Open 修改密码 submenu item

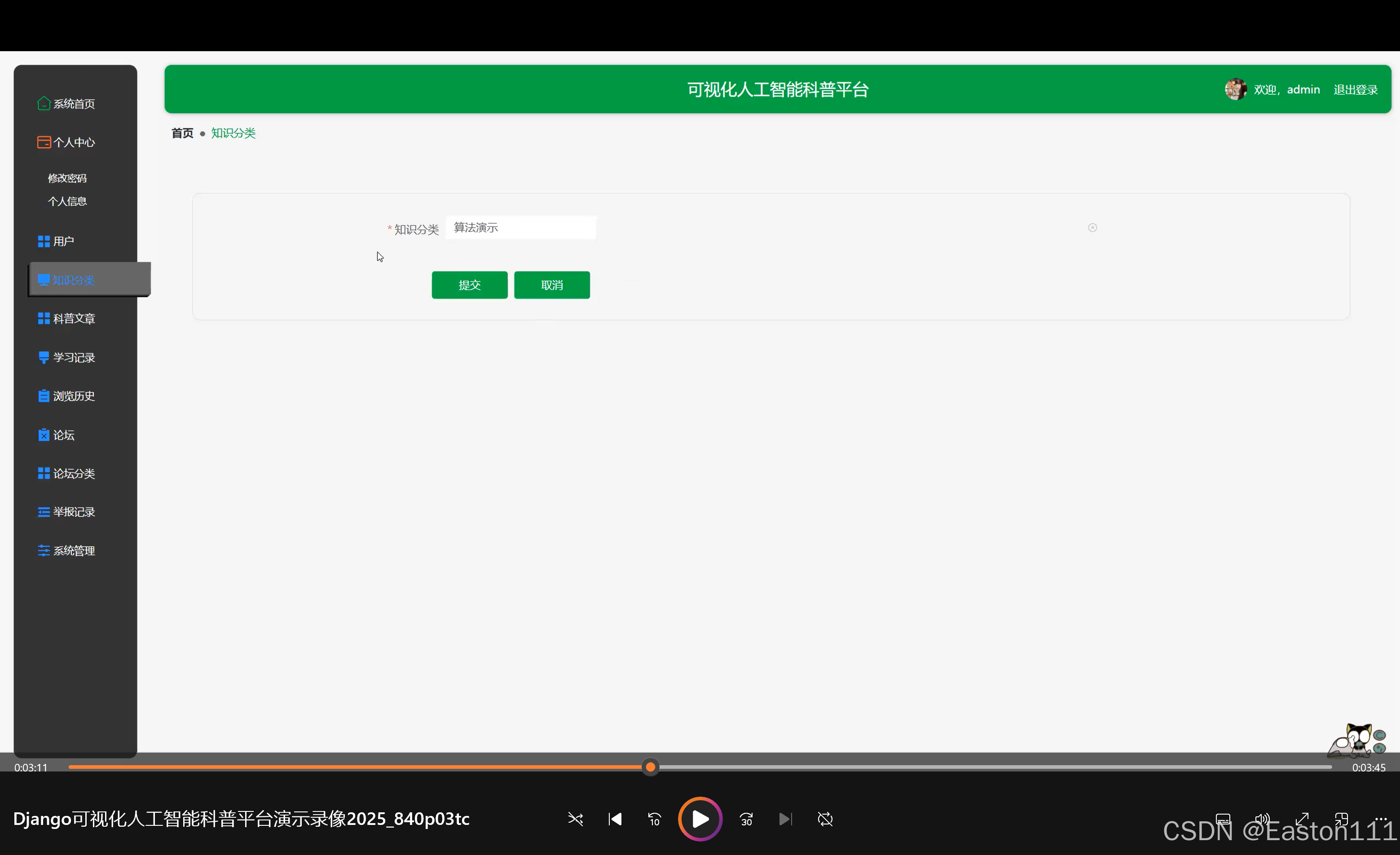(67, 178)
